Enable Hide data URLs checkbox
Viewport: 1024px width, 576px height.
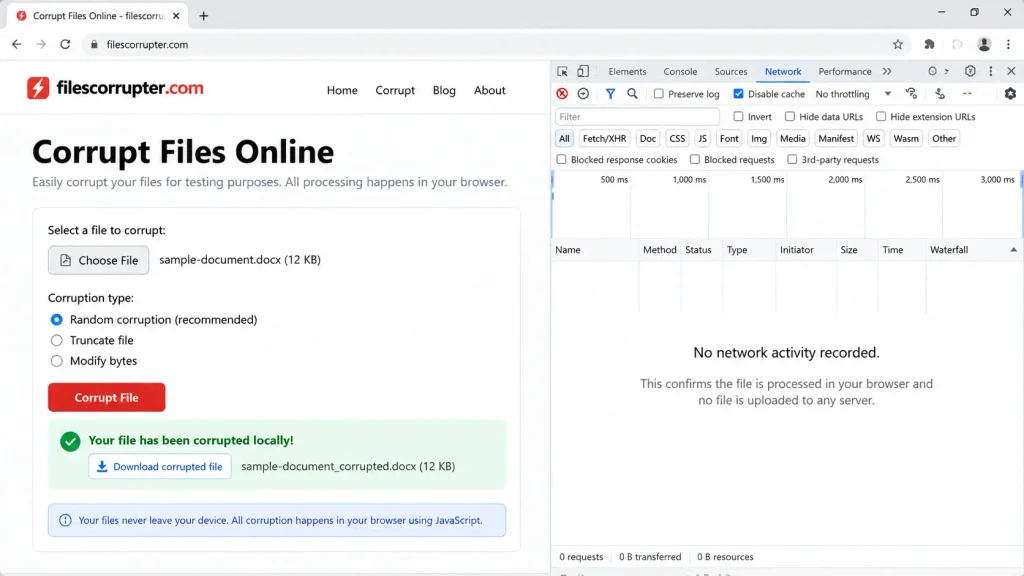[x=790, y=117]
